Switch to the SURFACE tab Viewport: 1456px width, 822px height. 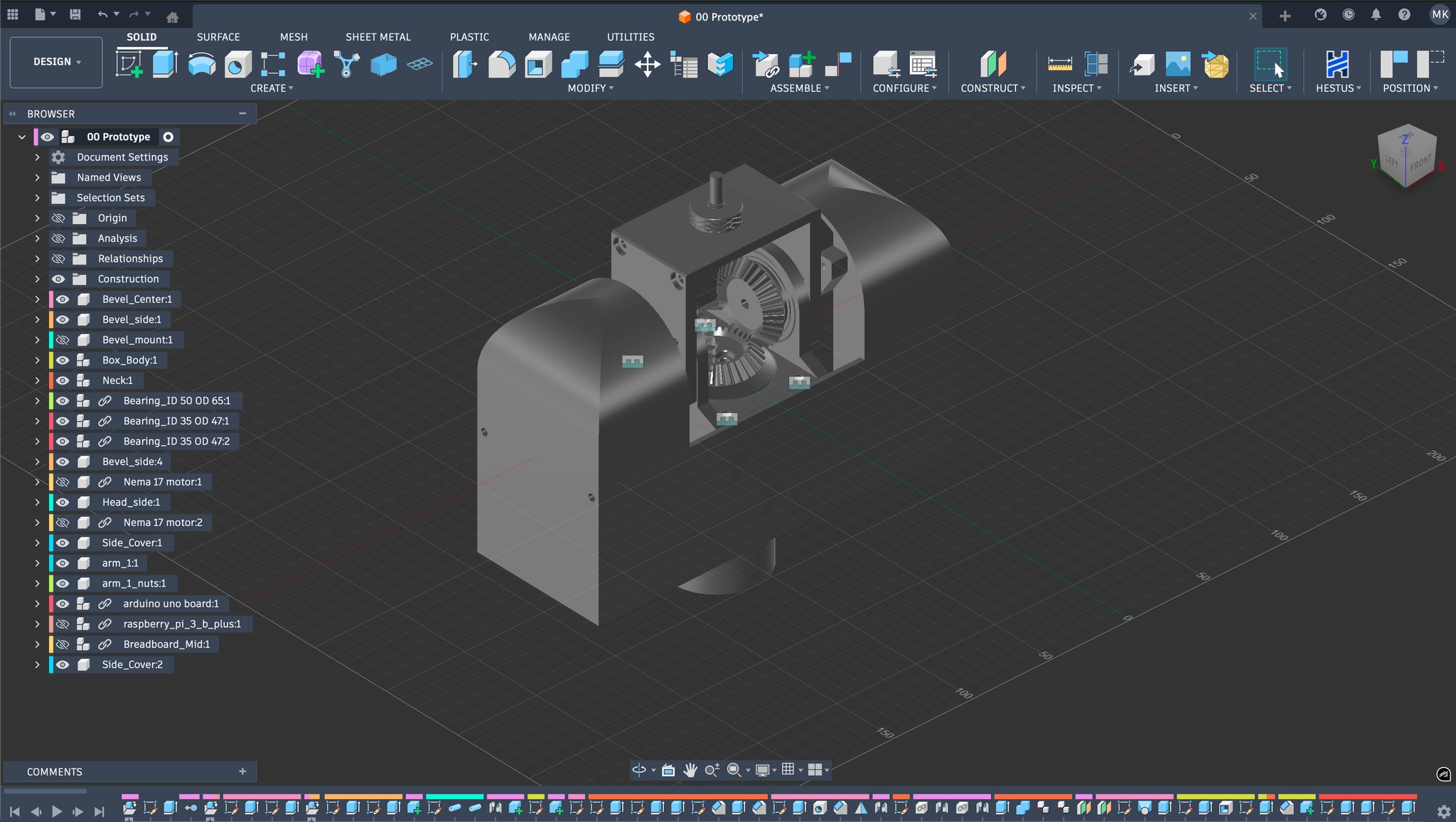coord(218,37)
